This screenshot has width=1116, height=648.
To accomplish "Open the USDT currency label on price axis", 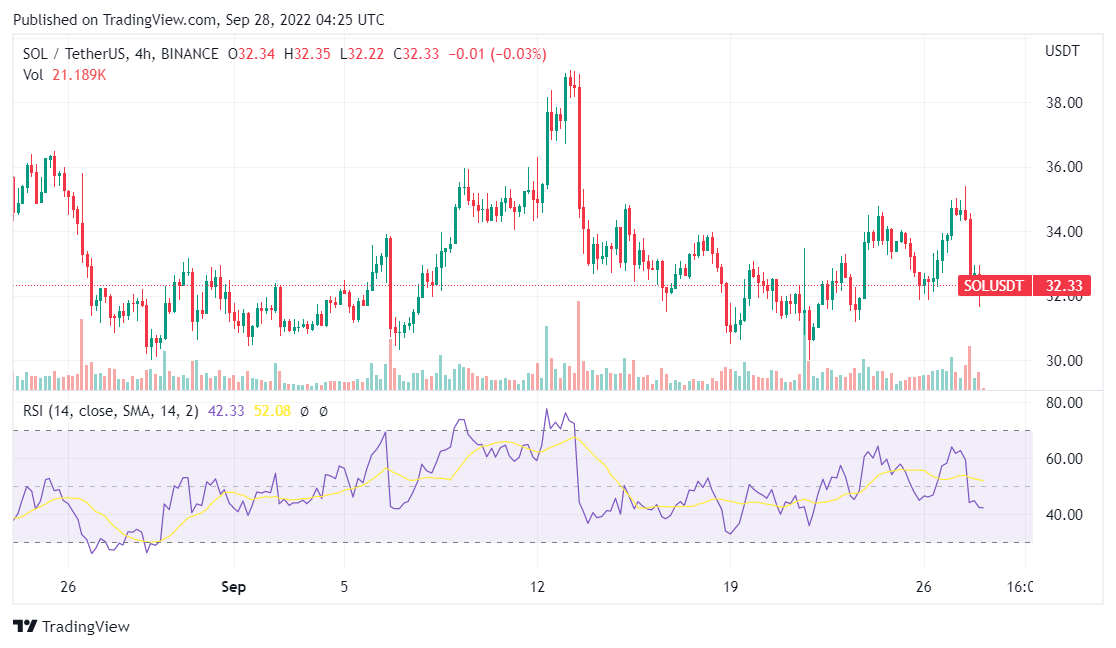I will (x=1062, y=51).
